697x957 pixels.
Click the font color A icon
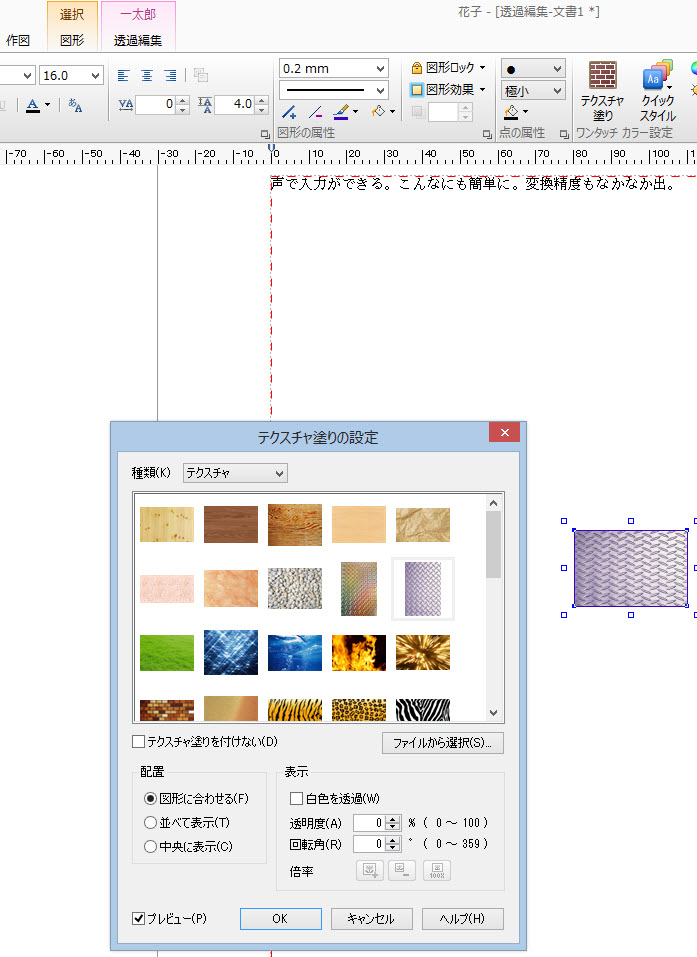pyautogui.click(x=33, y=105)
